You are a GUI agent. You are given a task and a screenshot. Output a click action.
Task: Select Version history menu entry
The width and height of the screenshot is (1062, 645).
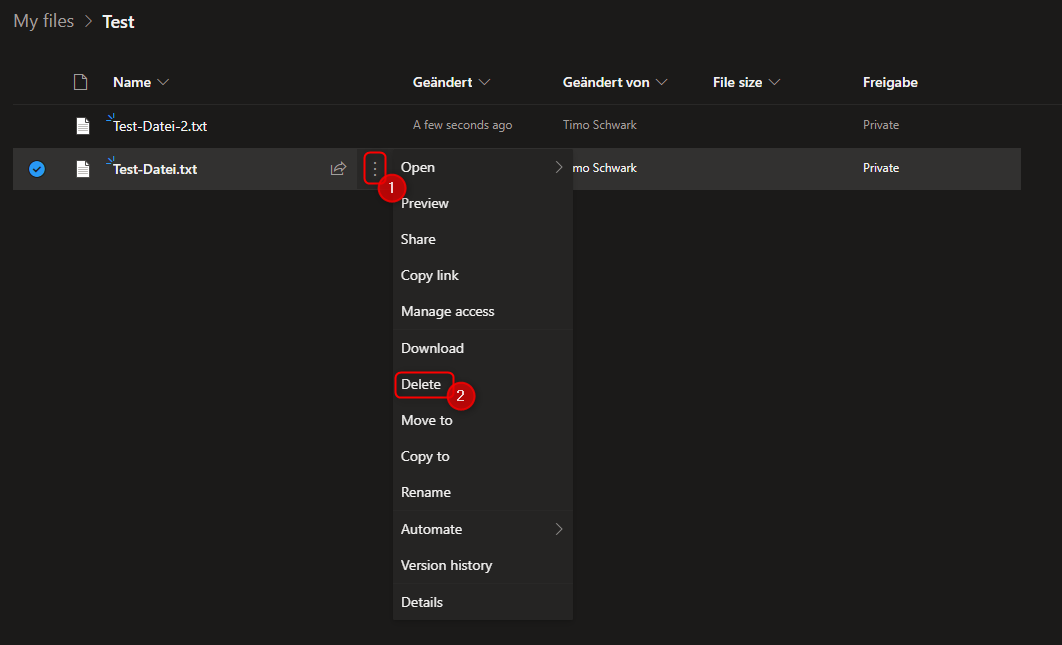coord(446,565)
